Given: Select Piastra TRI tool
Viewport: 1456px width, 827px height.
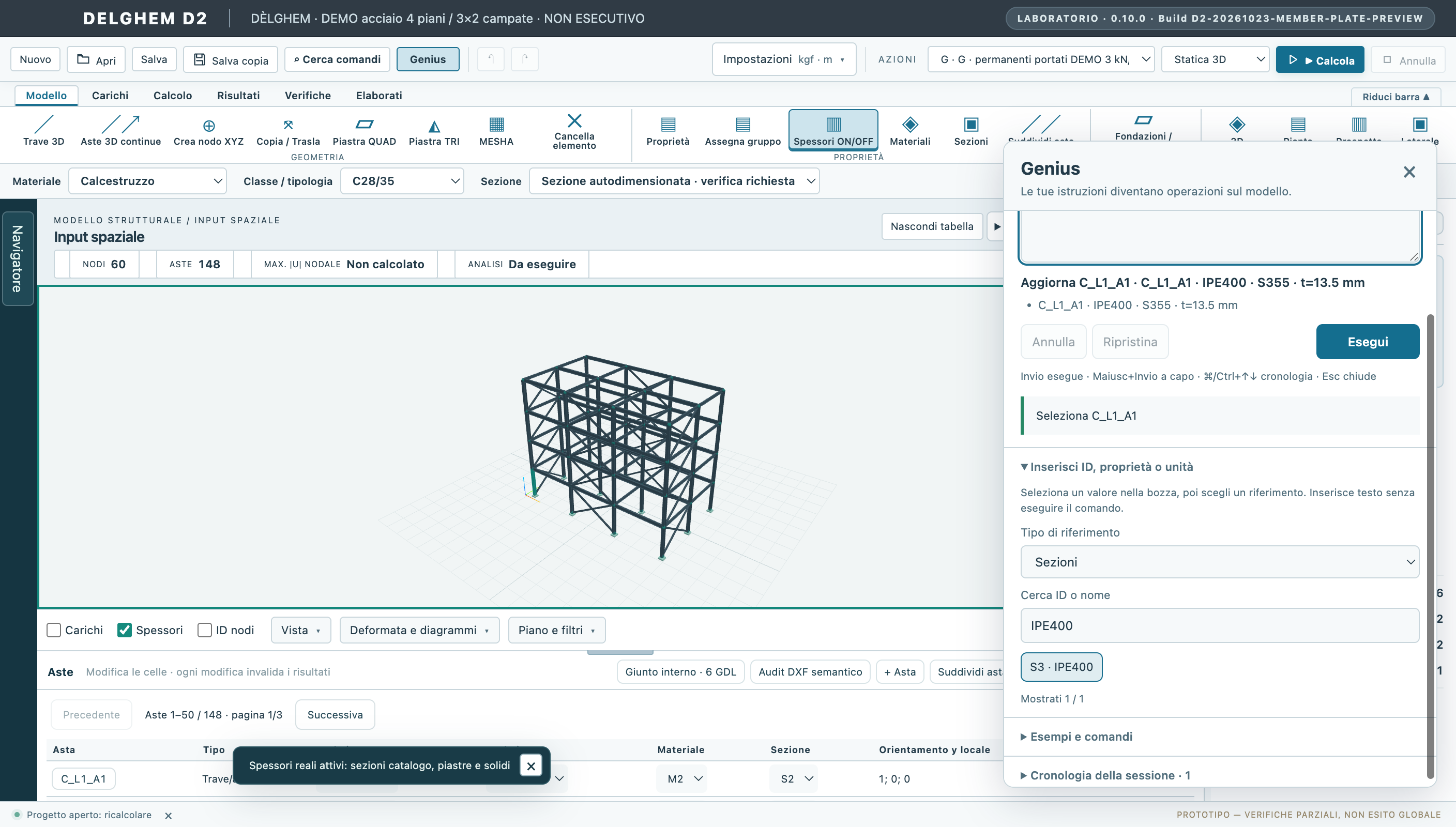Looking at the screenshot, I should [x=434, y=131].
